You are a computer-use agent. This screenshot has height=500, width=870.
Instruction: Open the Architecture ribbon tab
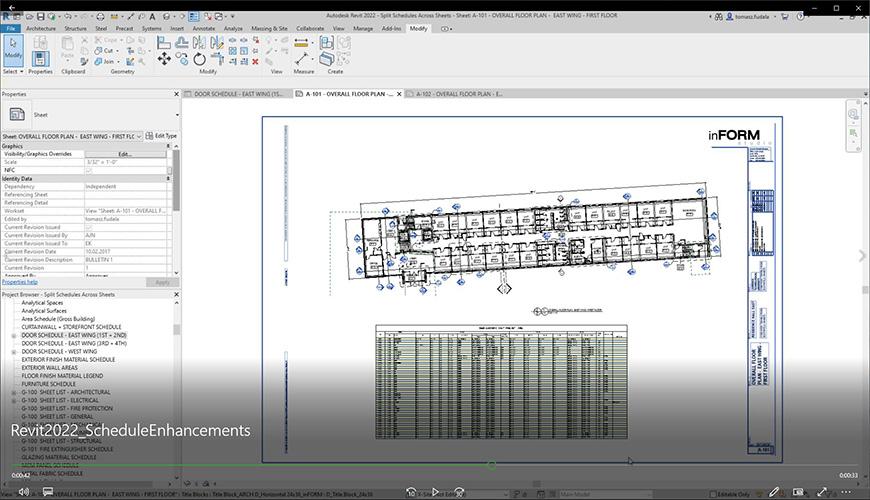[41, 28]
